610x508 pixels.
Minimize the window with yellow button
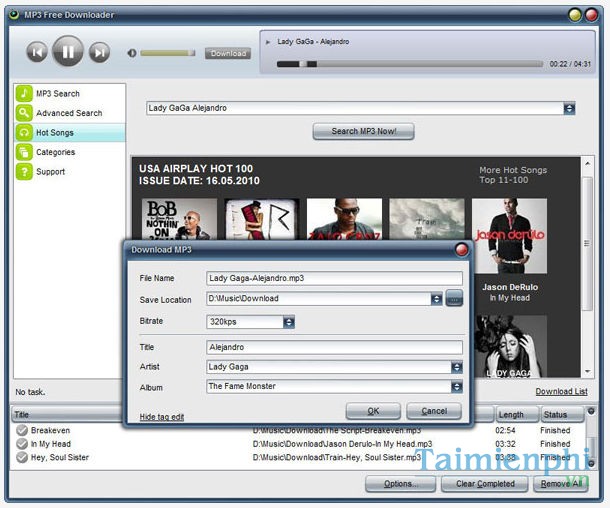pyautogui.click(x=575, y=15)
